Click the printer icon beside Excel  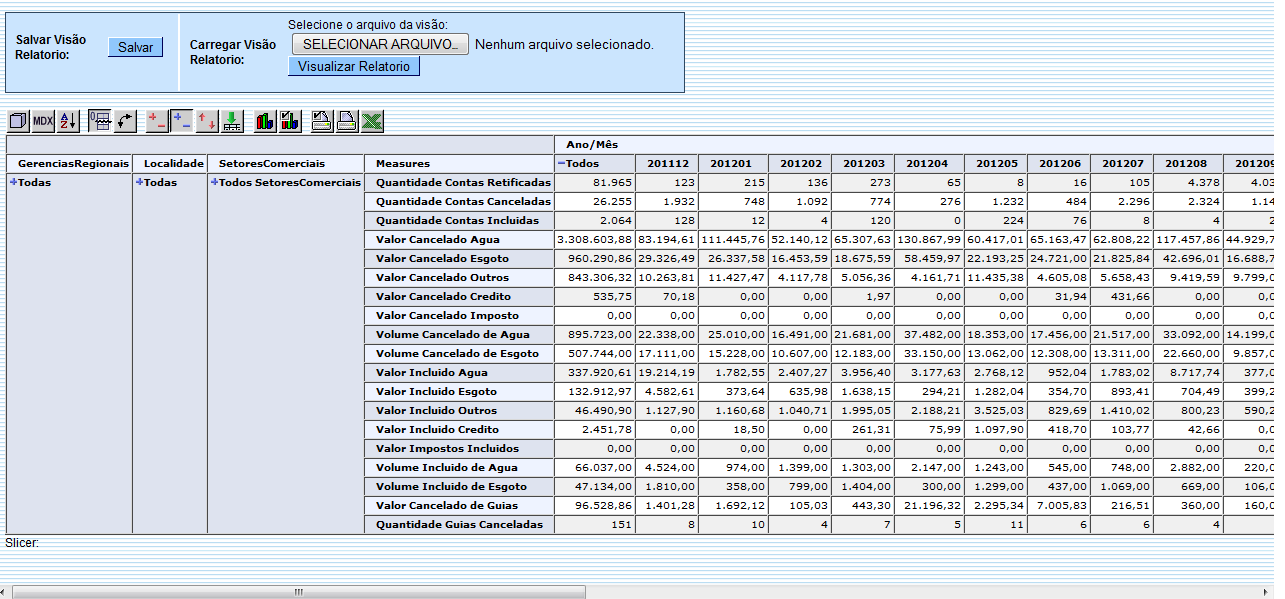[x=347, y=121]
